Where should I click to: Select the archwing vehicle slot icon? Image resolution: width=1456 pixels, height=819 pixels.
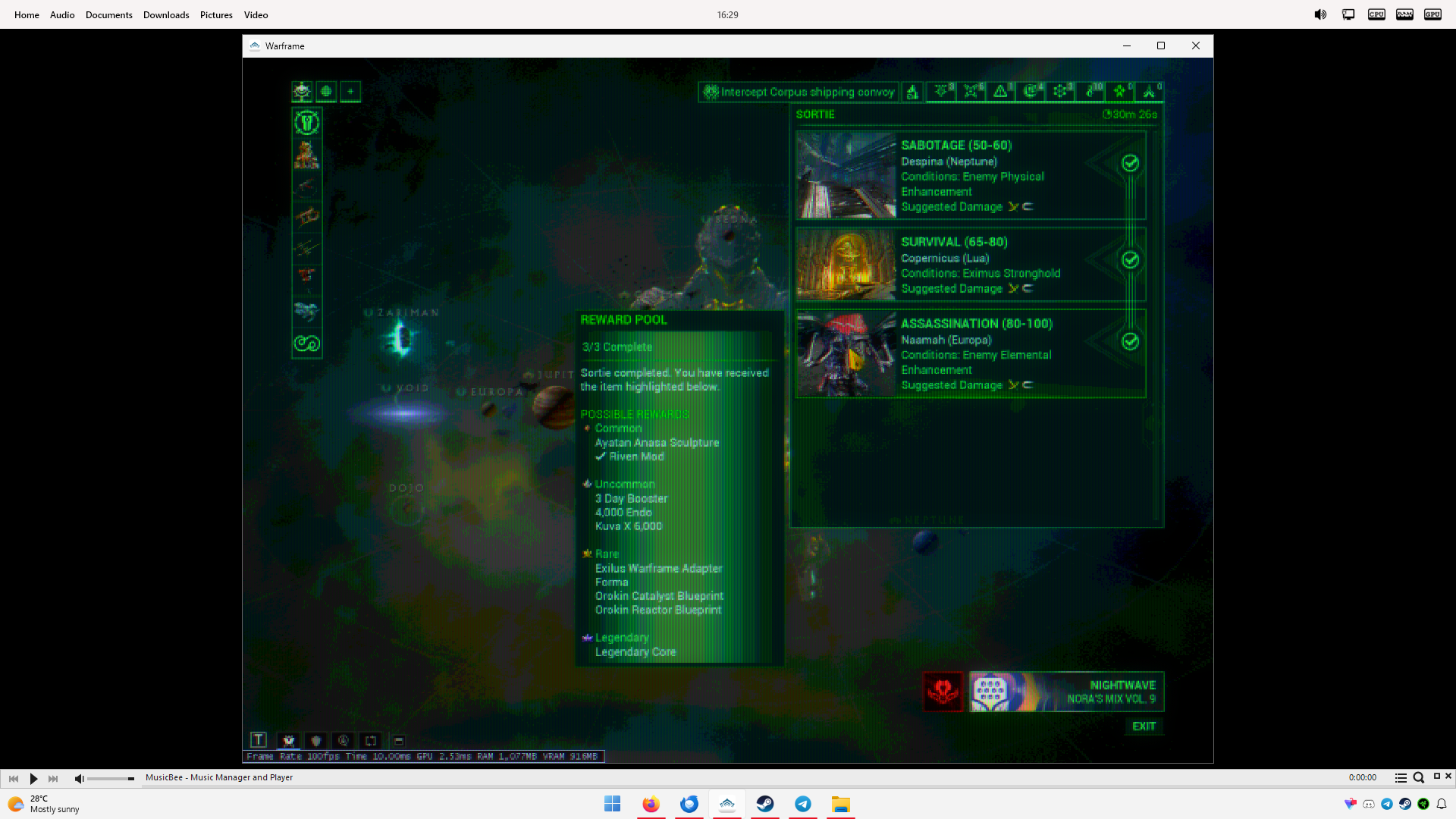pos(306,310)
